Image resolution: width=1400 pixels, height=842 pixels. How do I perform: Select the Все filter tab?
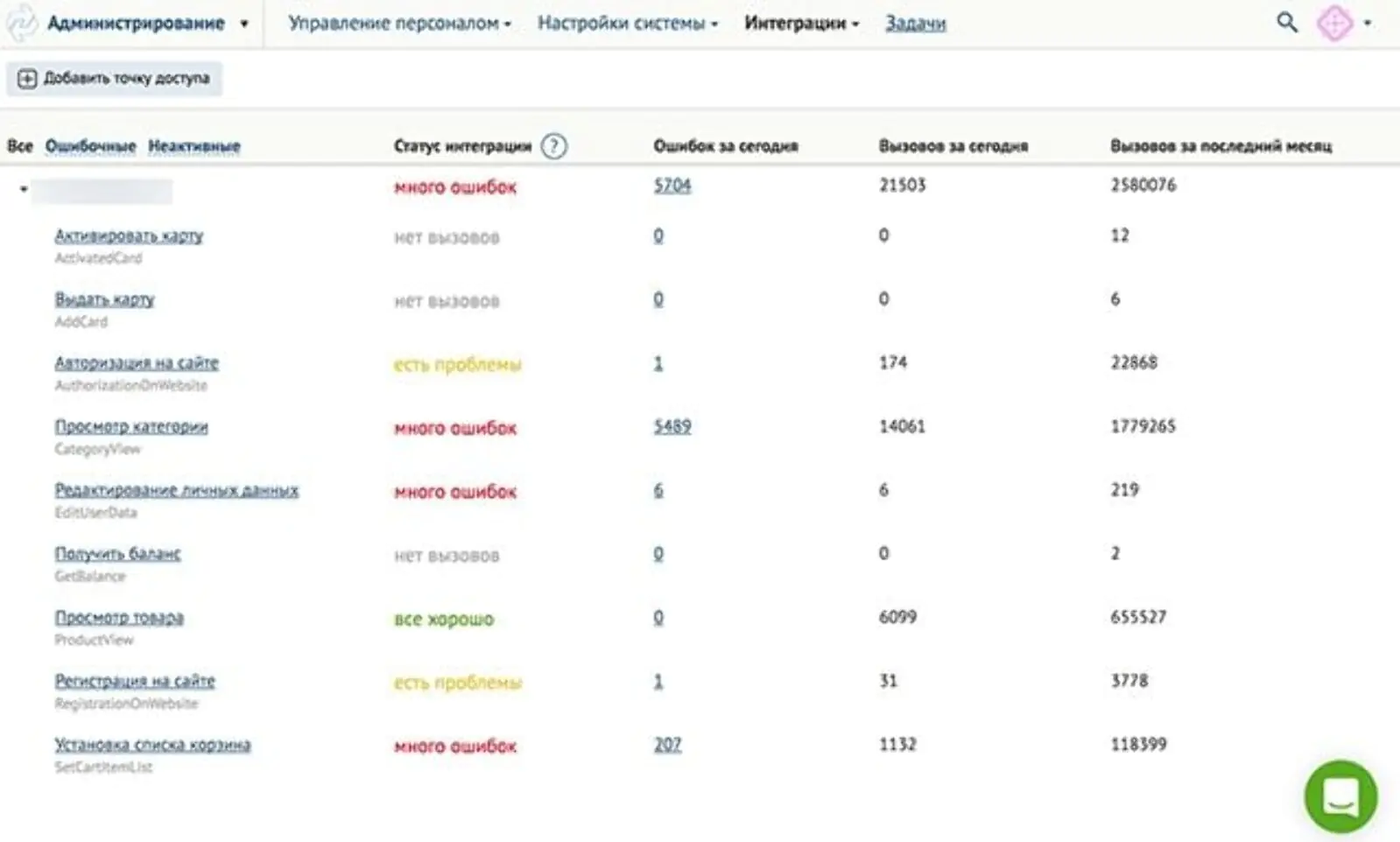pyautogui.click(x=19, y=146)
